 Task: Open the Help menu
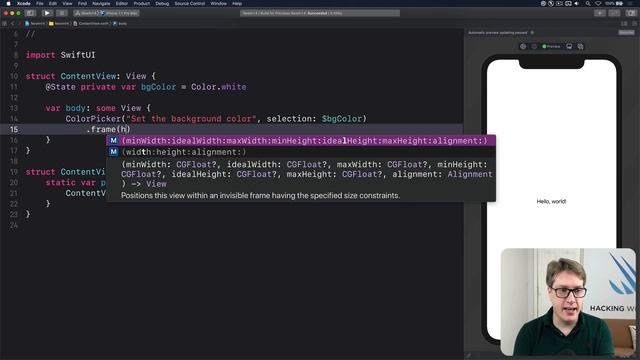pyautogui.click(x=237, y=3)
